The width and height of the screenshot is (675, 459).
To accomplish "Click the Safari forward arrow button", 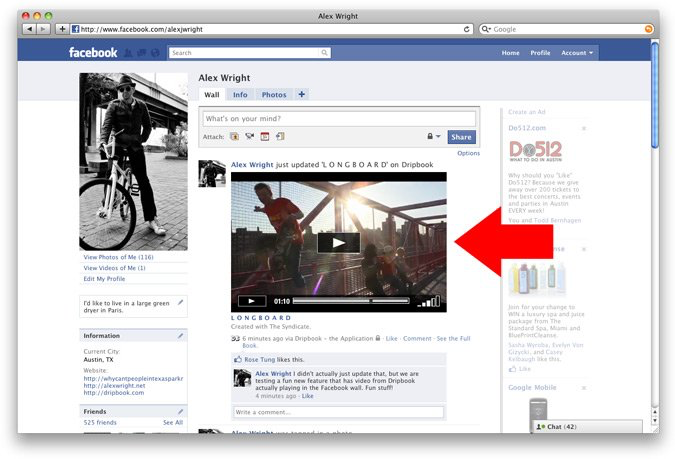I will coord(43,29).
